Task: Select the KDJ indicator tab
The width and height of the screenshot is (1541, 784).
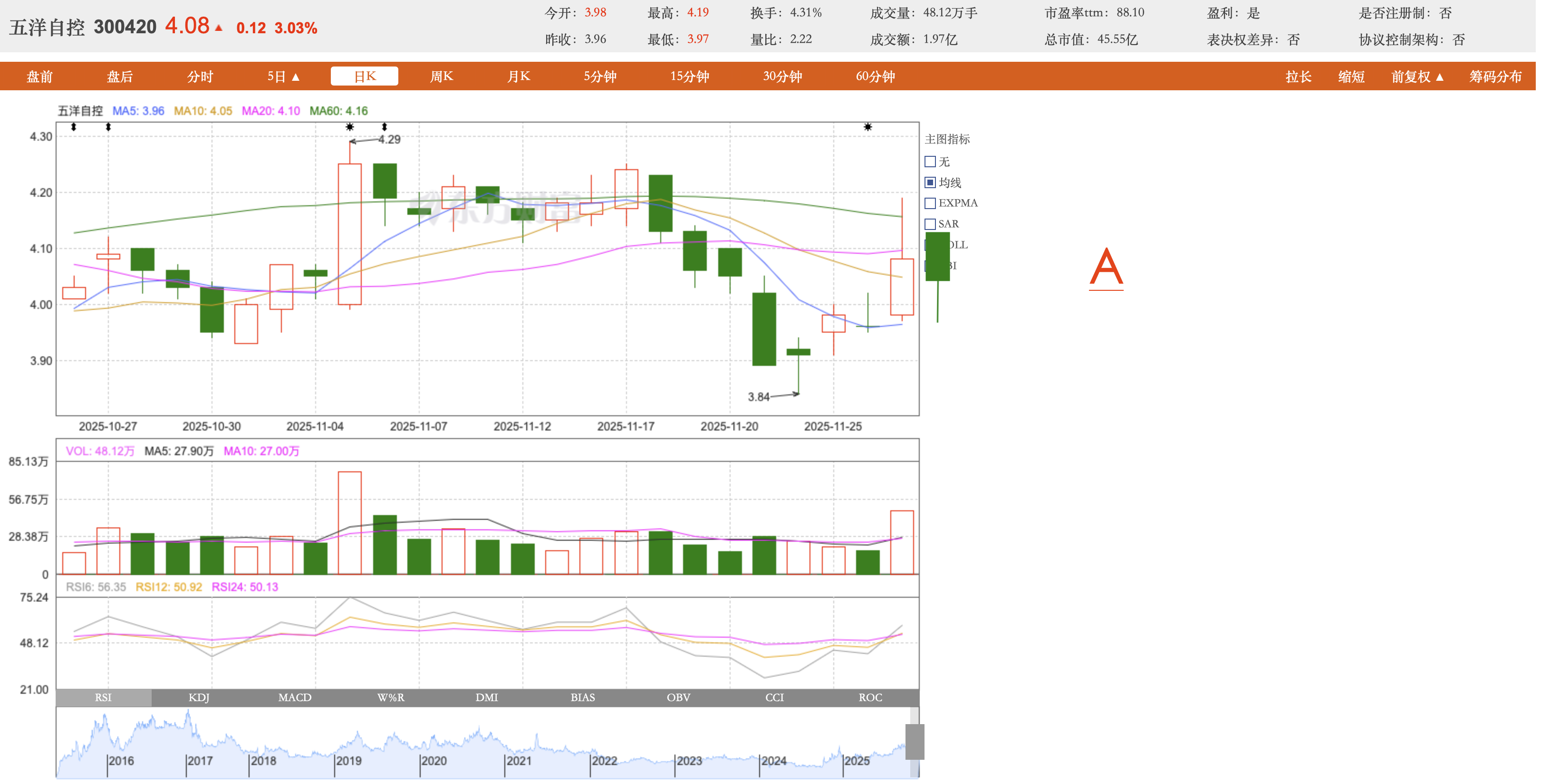Action: coord(199,698)
